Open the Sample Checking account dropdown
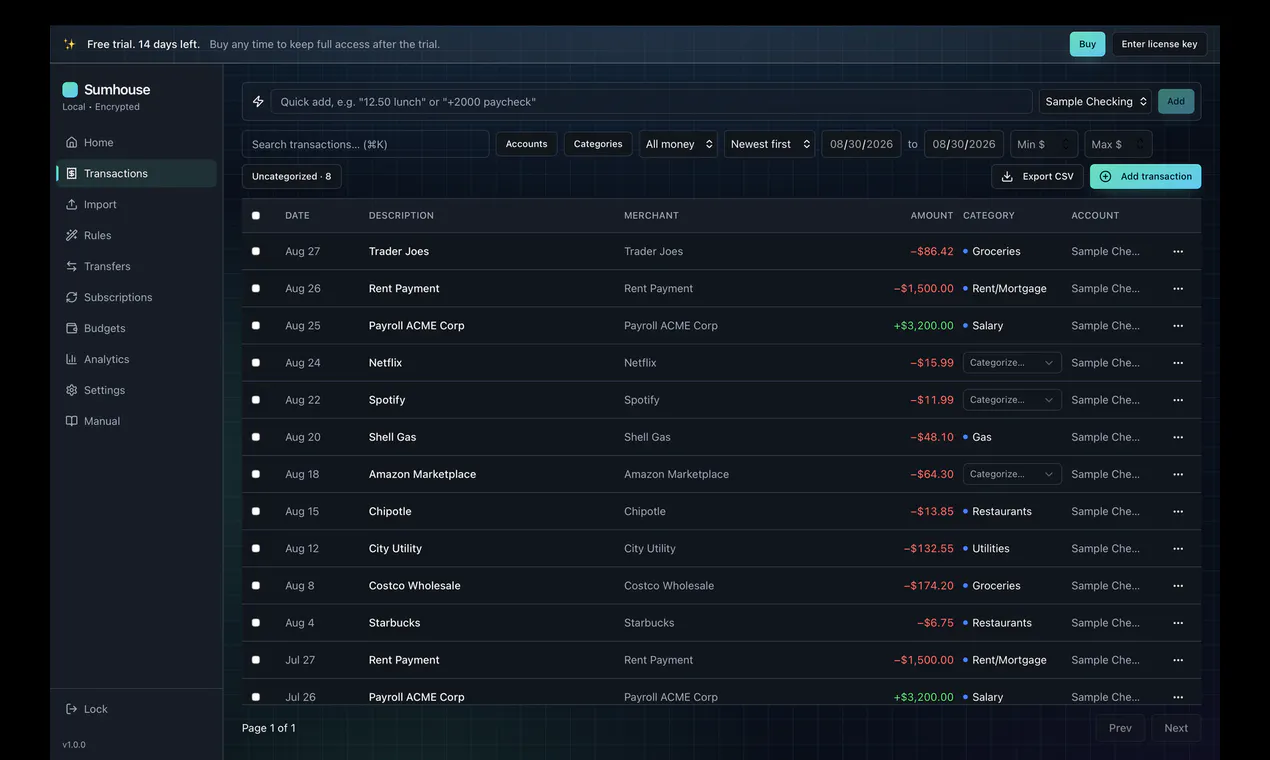The image size is (1270, 760). pos(1095,101)
